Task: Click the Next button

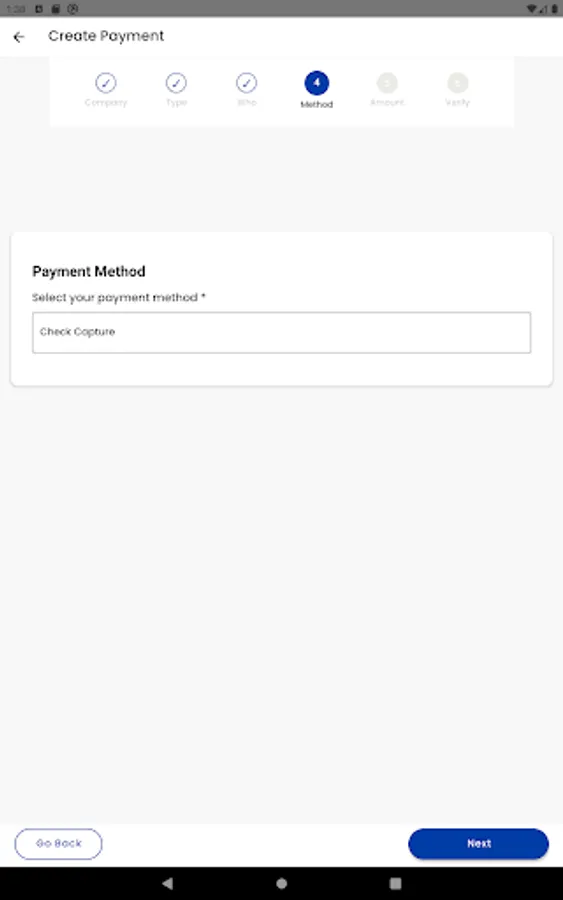Action: (x=478, y=843)
